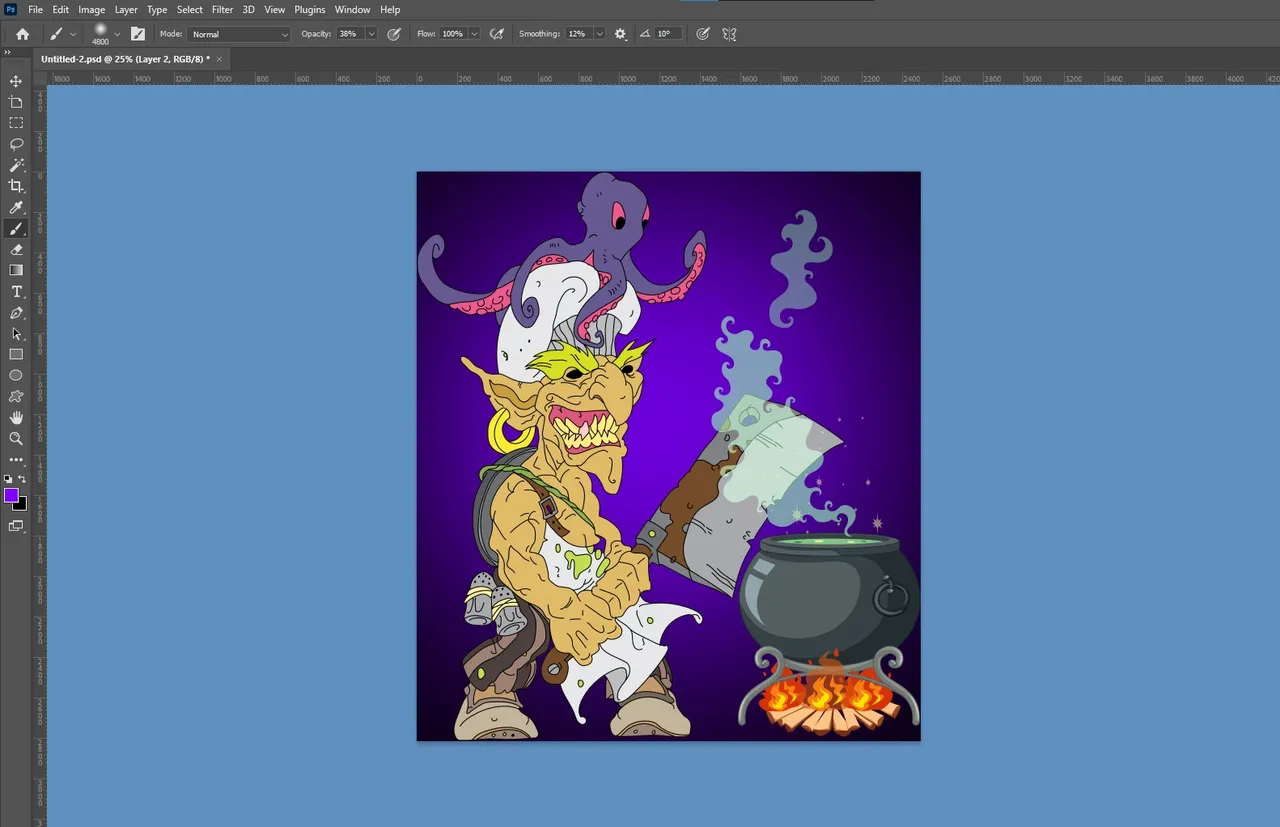This screenshot has width=1280, height=827.
Task: Select the Rectangular Marquee tool
Action: pos(16,123)
